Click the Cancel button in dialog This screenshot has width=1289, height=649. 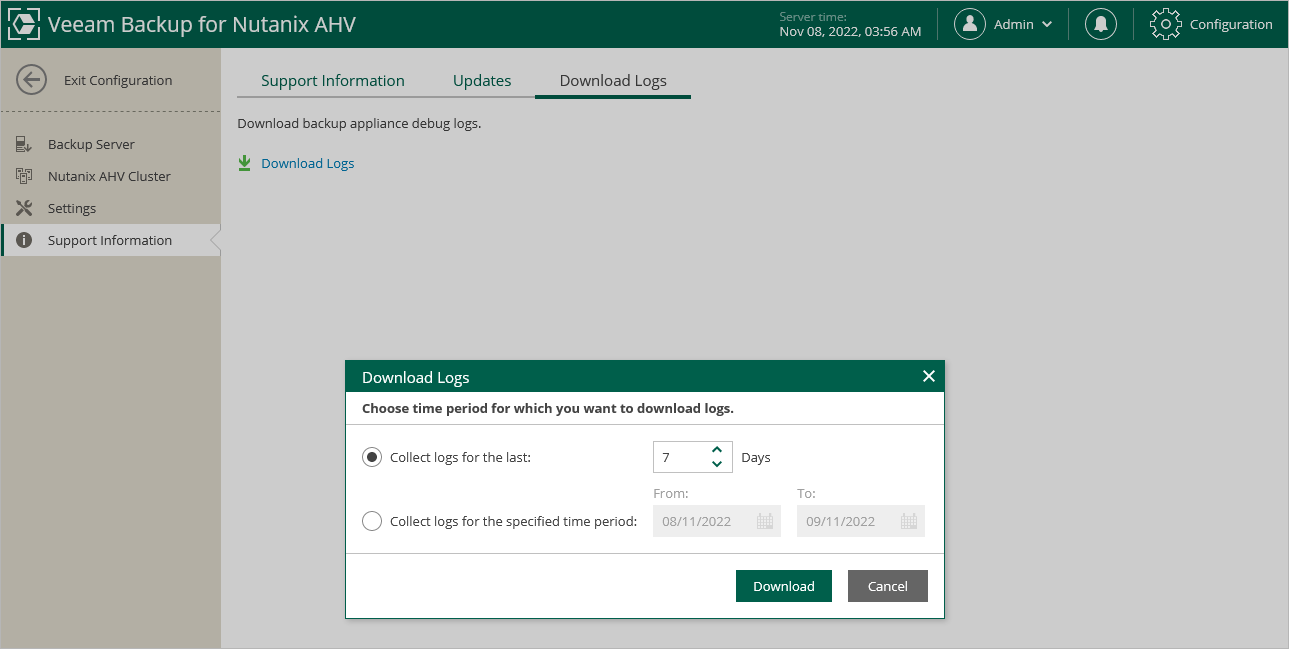(x=888, y=586)
